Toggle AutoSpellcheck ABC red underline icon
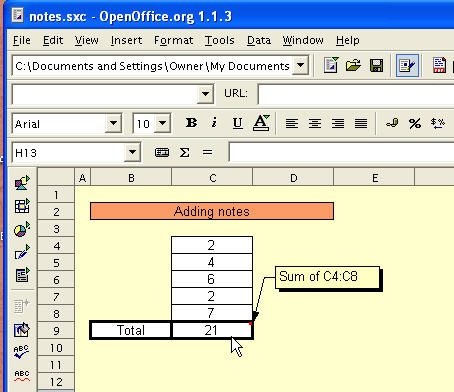The width and height of the screenshot is (454, 392). point(22,375)
